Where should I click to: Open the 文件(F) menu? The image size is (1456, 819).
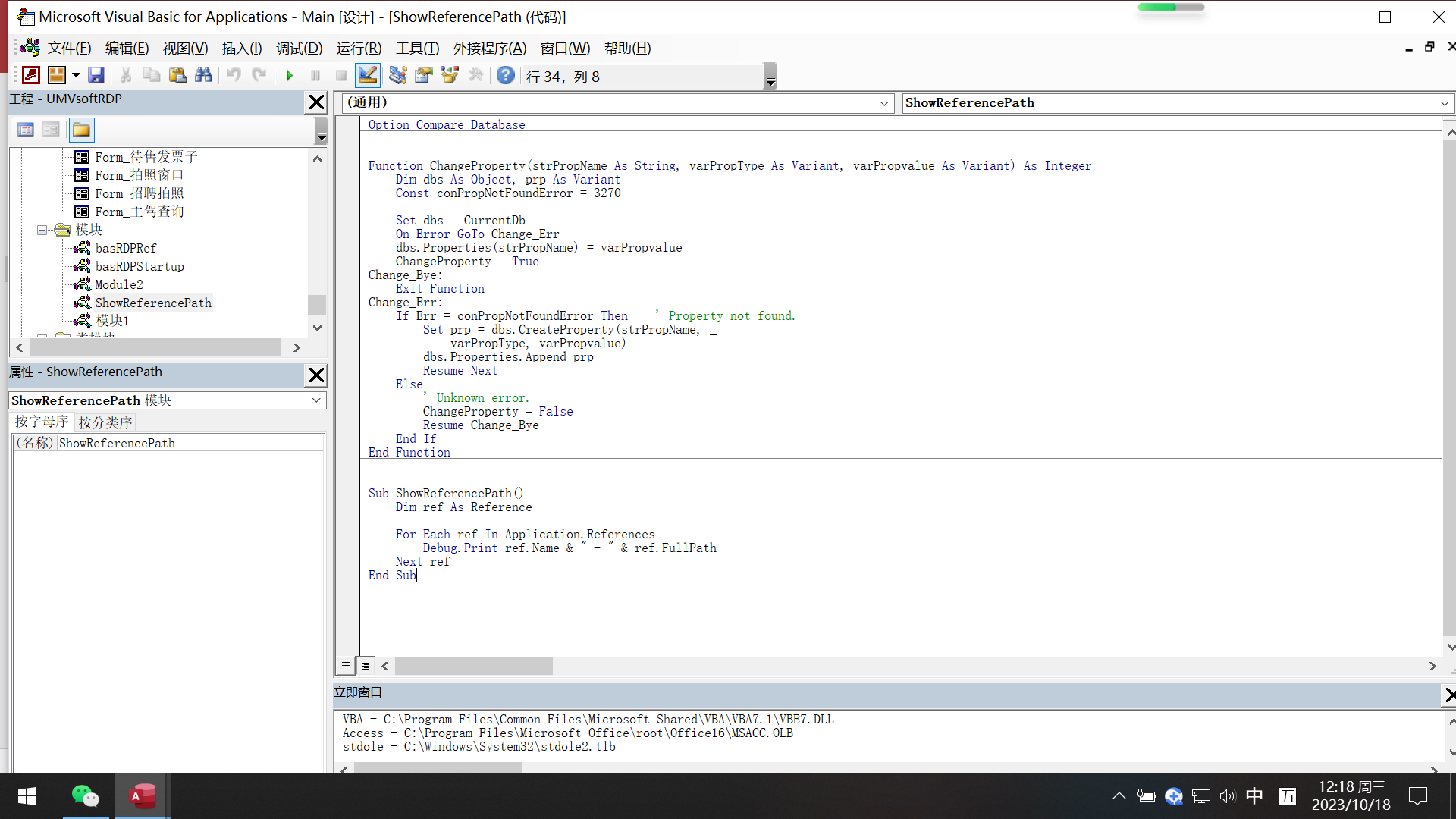pos(69,48)
